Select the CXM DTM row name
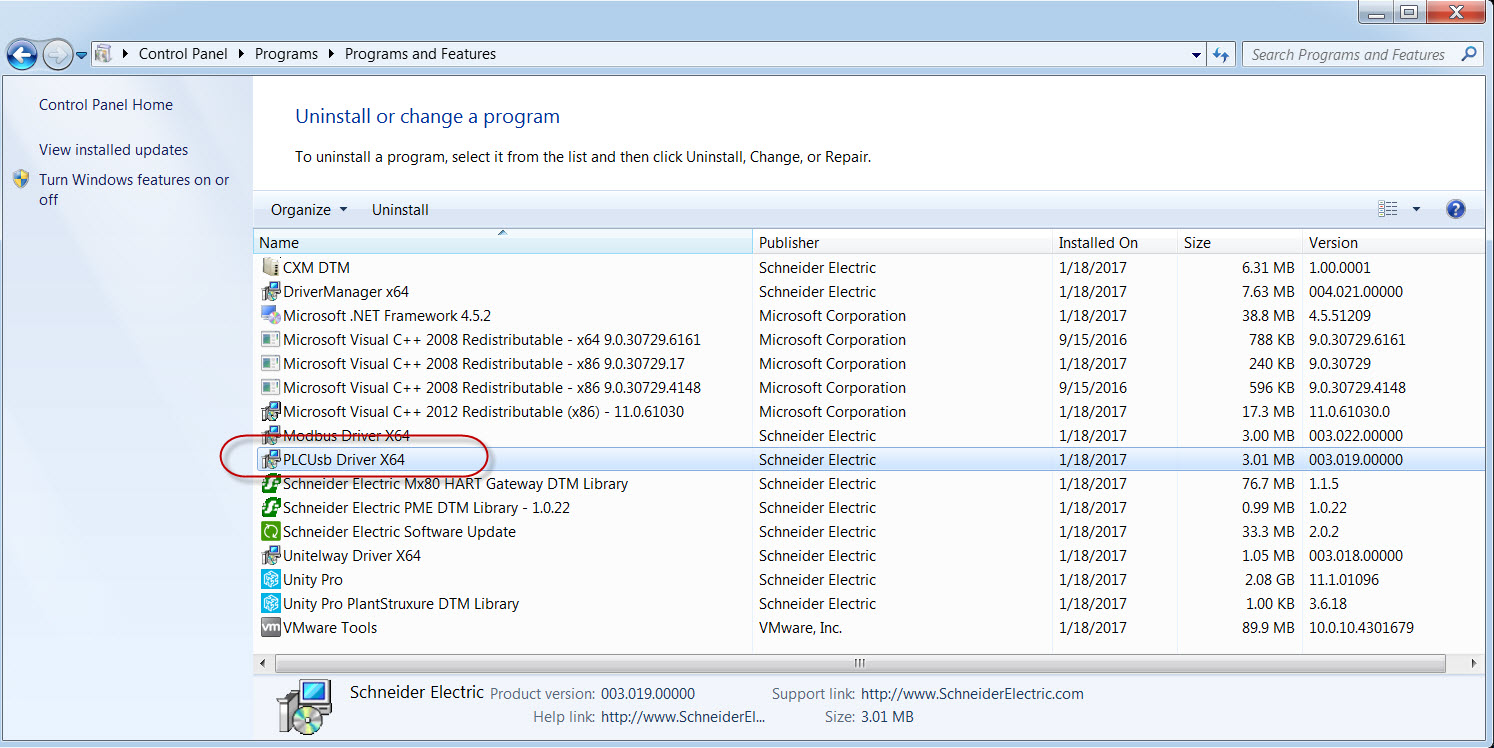 (316, 268)
